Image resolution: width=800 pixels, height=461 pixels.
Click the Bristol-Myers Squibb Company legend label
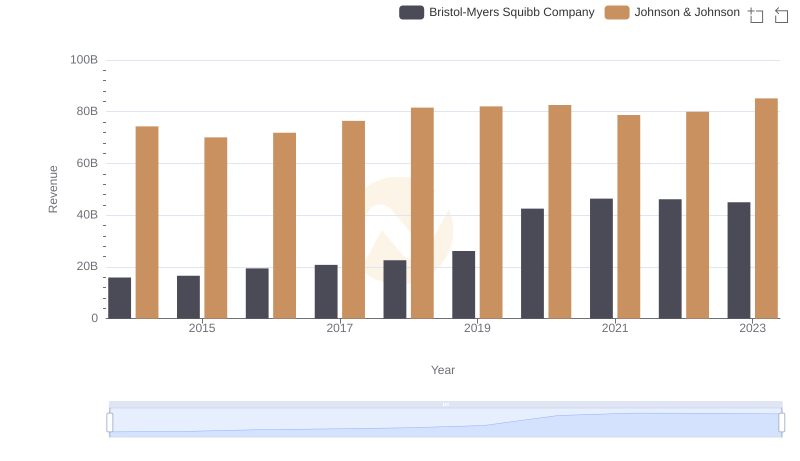click(512, 12)
